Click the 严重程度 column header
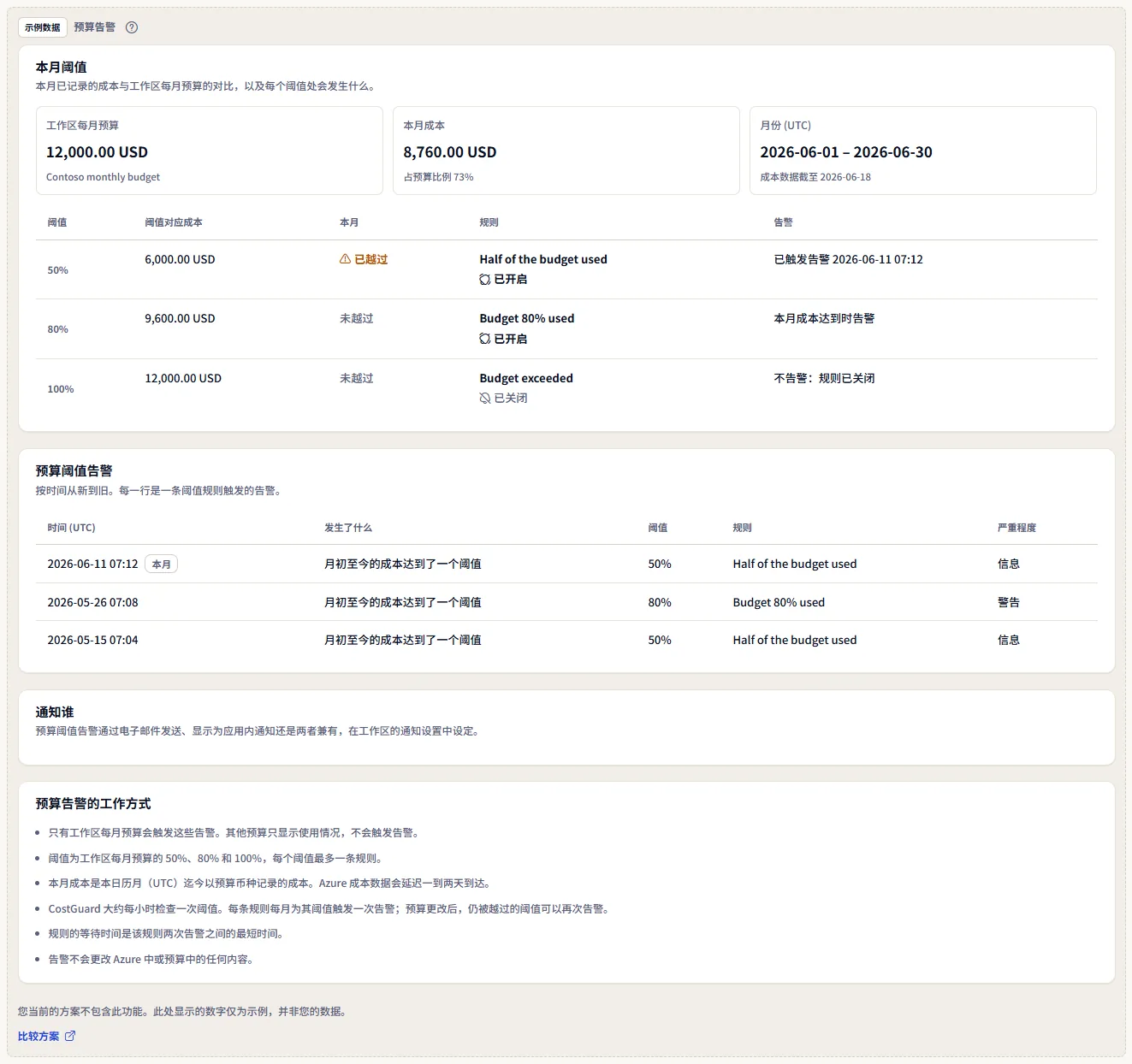Screen dimensions: 1132x1064 [1016, 528]
